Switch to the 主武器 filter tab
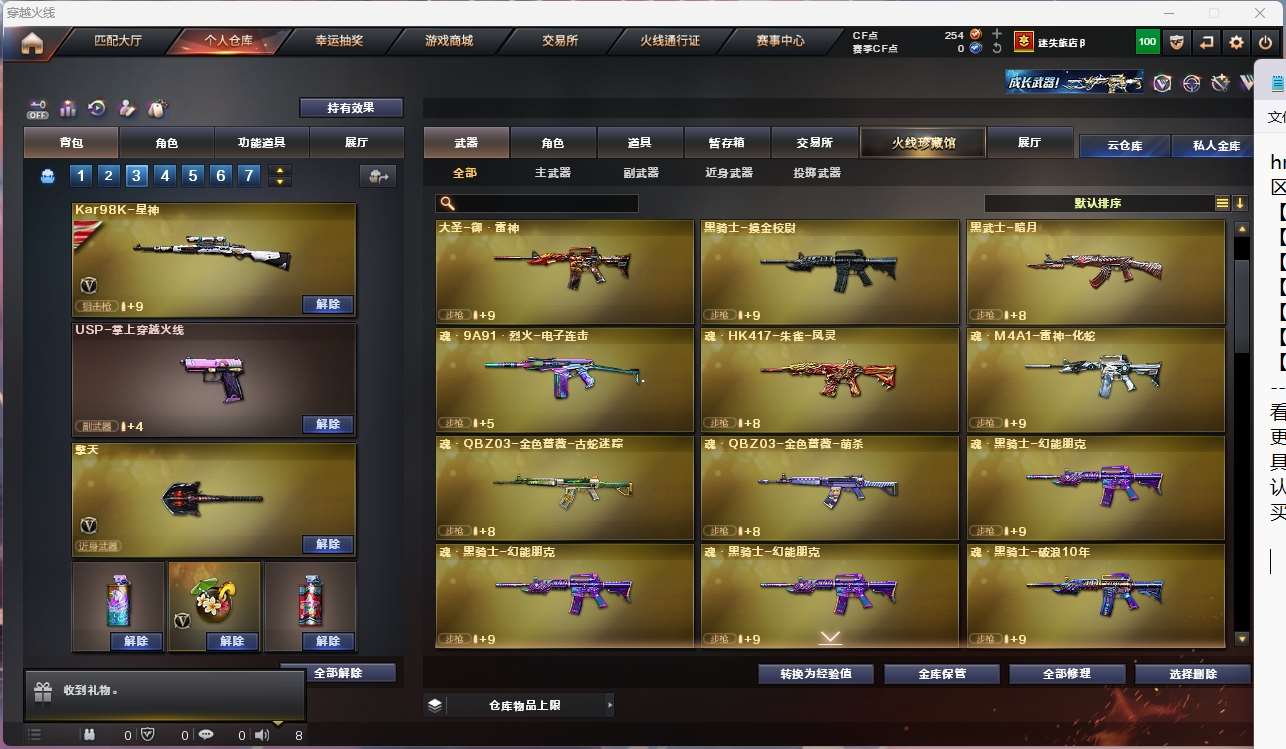Viewport: 1286px width, 749px height. (x=552, y=173)
